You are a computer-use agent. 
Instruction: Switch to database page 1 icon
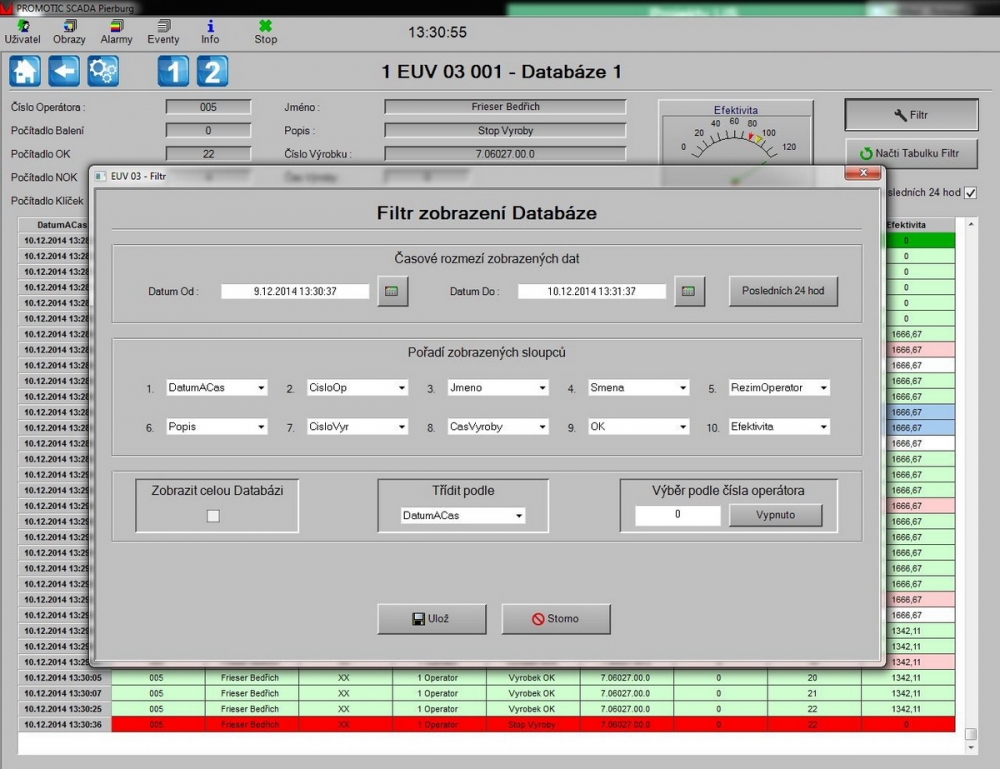[173, 71]
